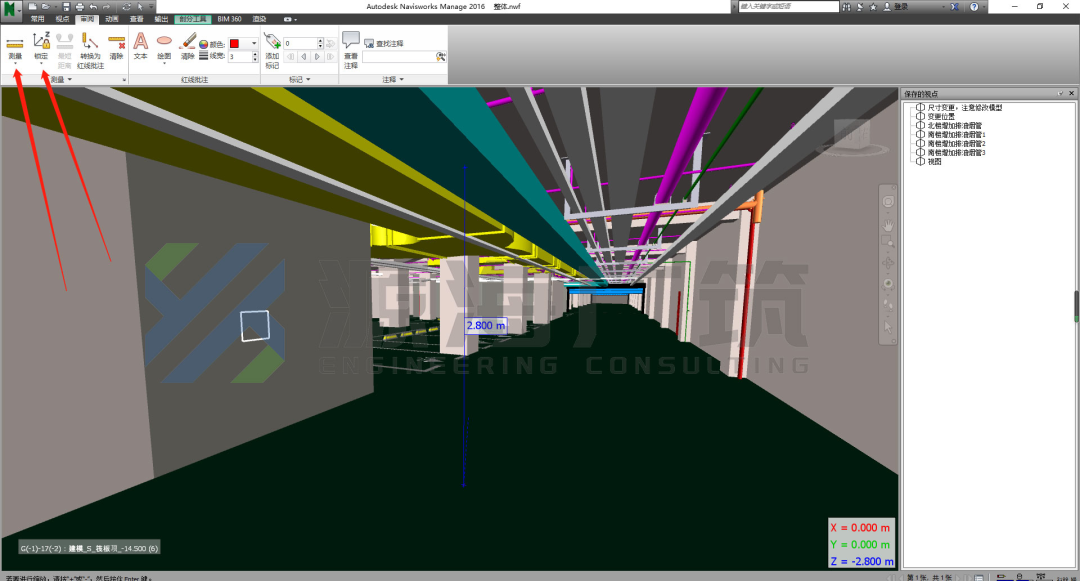Open the 颜色 color dropdown
This screenshot has width=1080, height=581.
pos(254,43)
